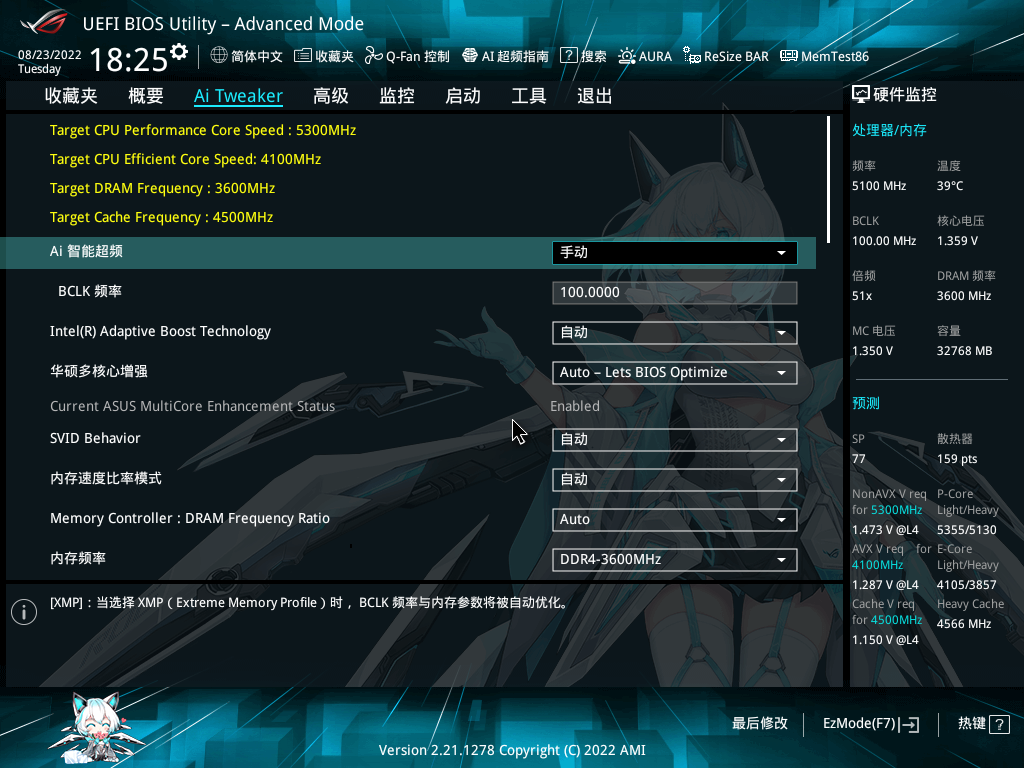Click the Q-Fan 控制 label
Screen dimensions: 1024x768
[x=418, y=57]
